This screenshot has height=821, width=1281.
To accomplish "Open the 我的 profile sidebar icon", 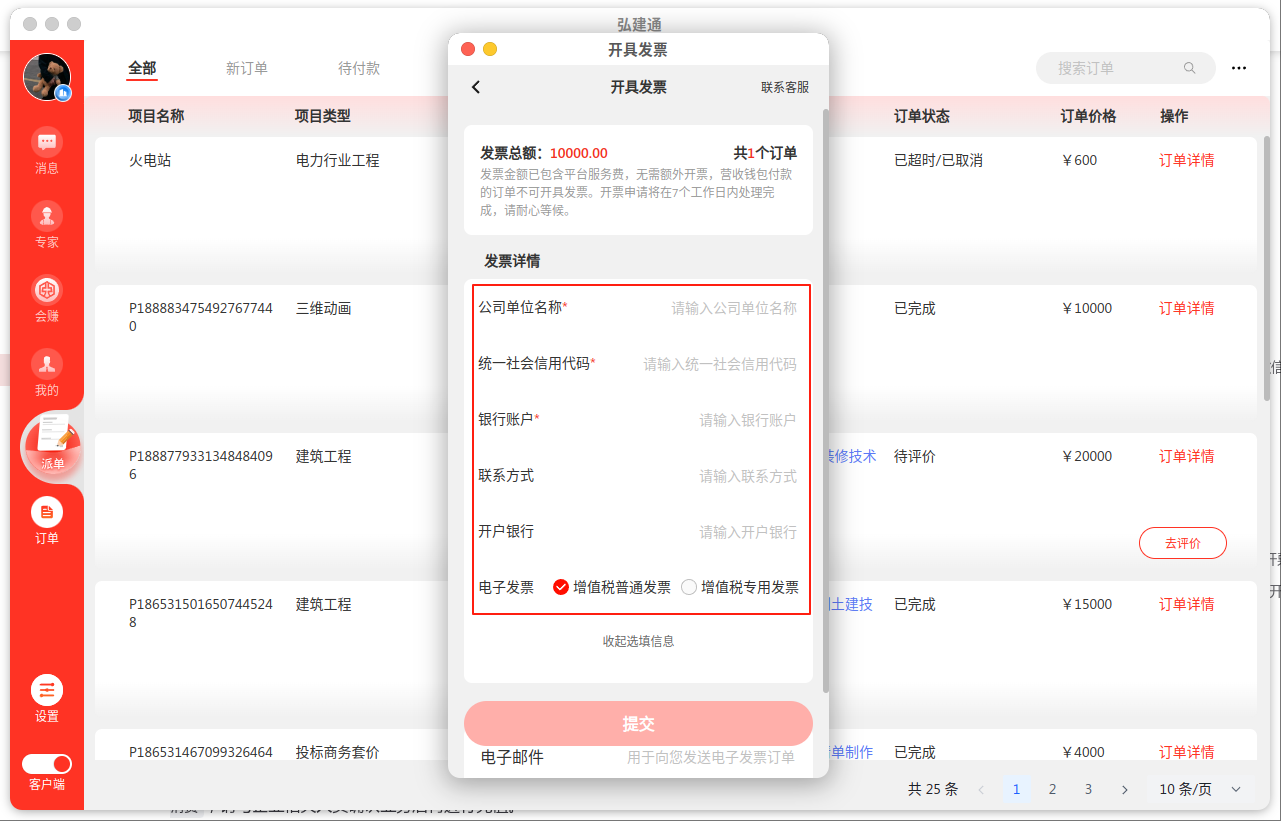I will point(47,365).
